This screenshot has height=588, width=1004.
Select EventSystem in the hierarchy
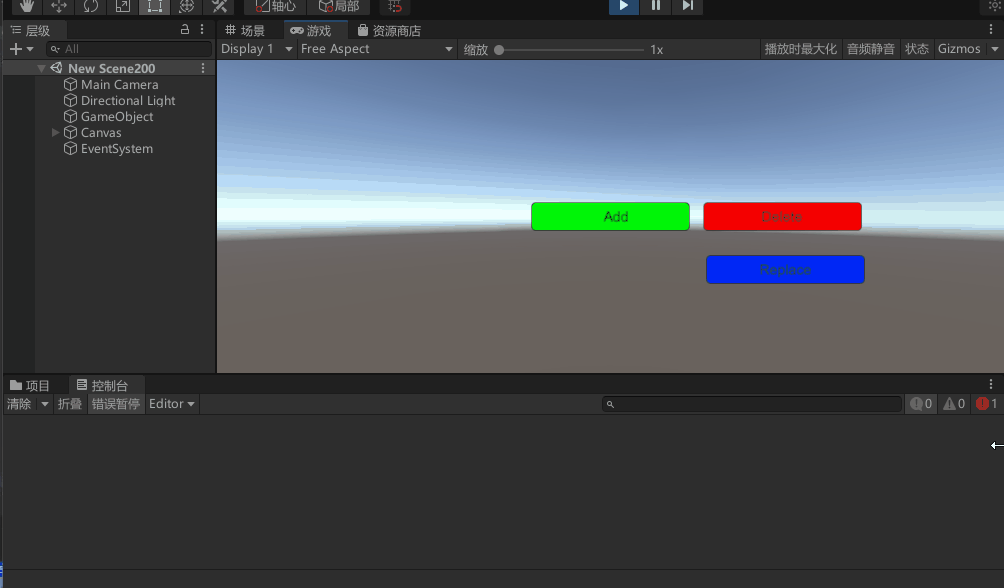click(117, 149)
